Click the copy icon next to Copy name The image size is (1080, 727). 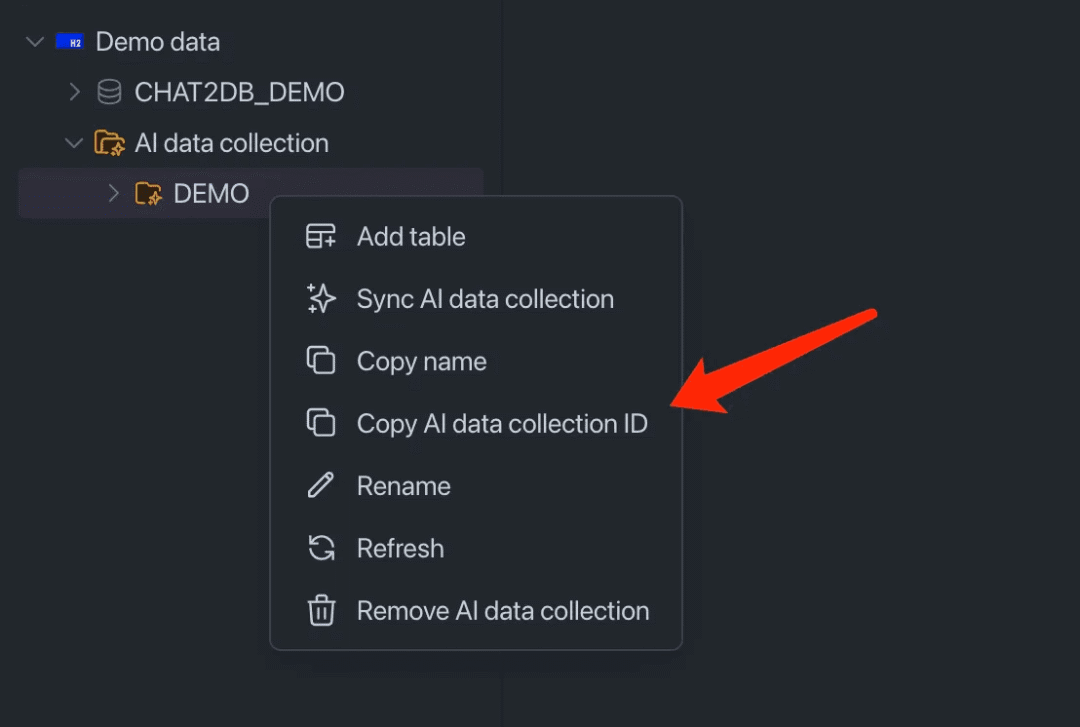click(x=321, y=361)
